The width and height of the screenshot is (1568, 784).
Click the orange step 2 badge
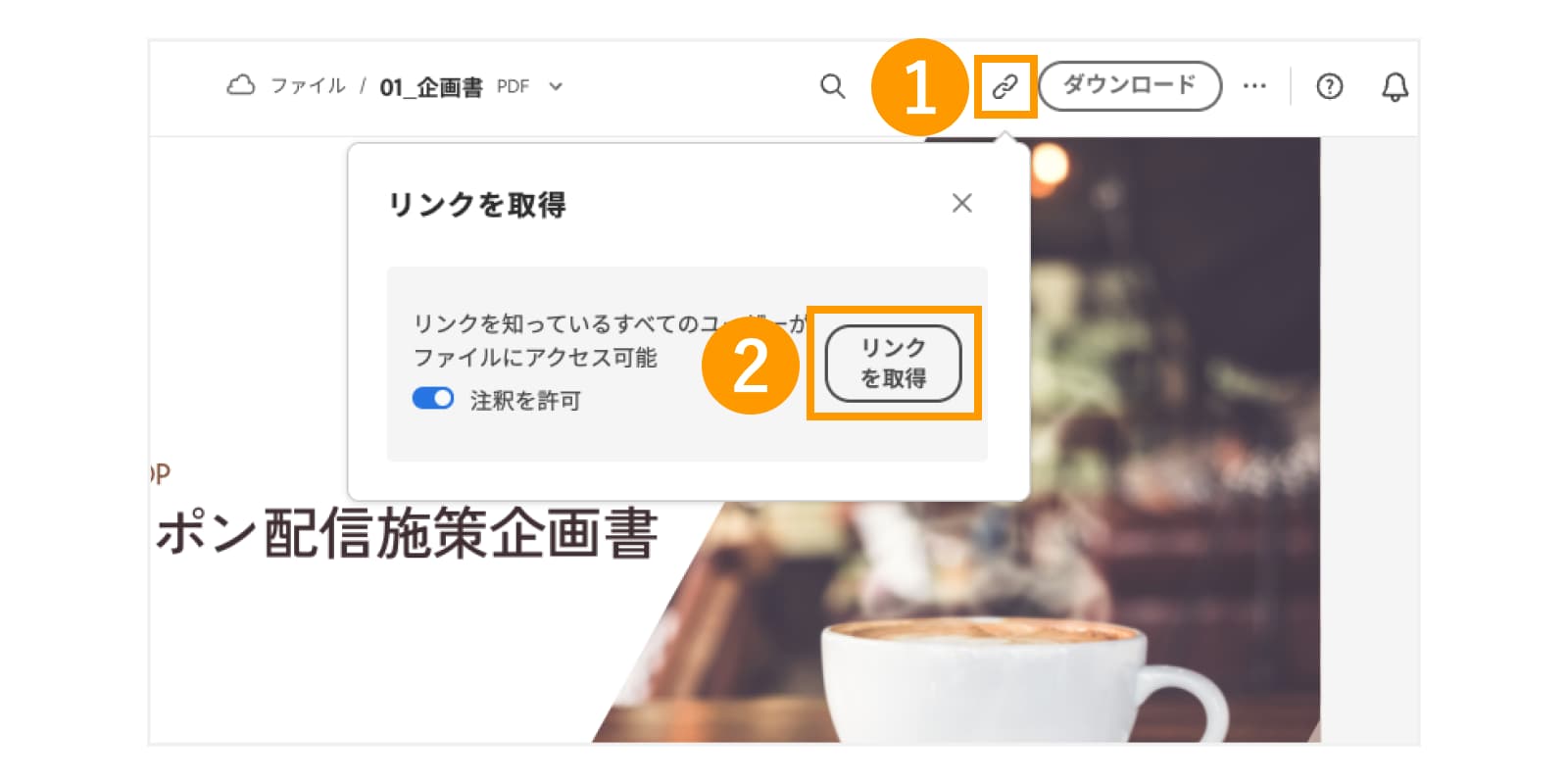(x=751, y=366)
